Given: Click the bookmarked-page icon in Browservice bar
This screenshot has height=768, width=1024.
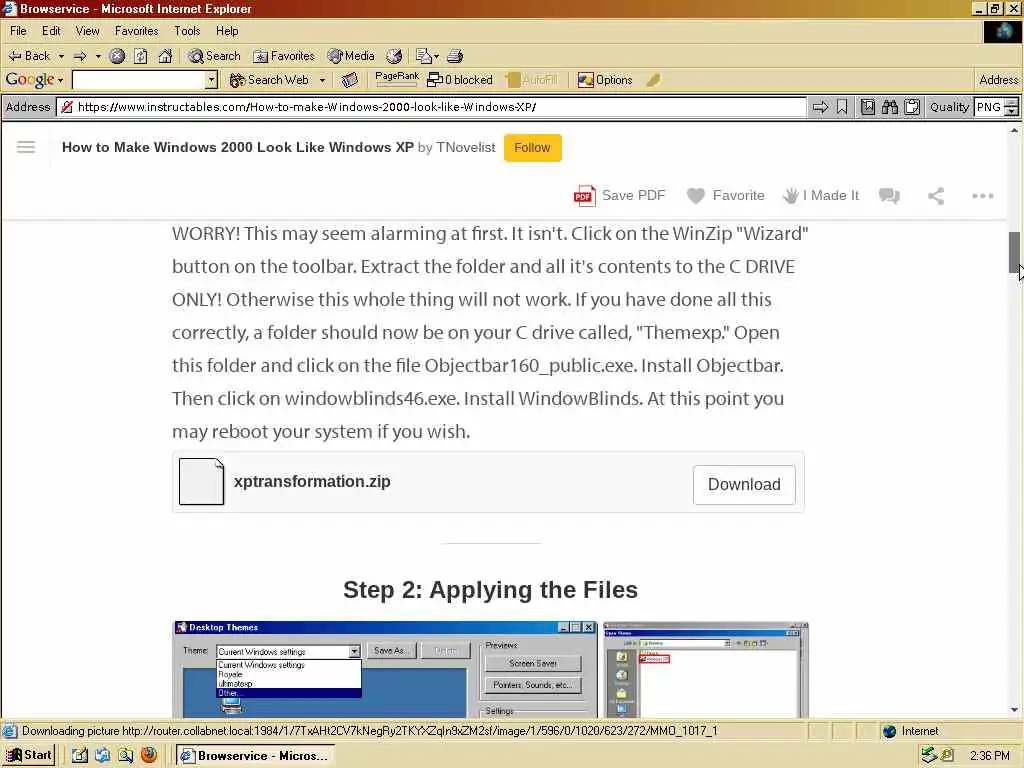Looking at the screenshot, I should tap(868, 107).
